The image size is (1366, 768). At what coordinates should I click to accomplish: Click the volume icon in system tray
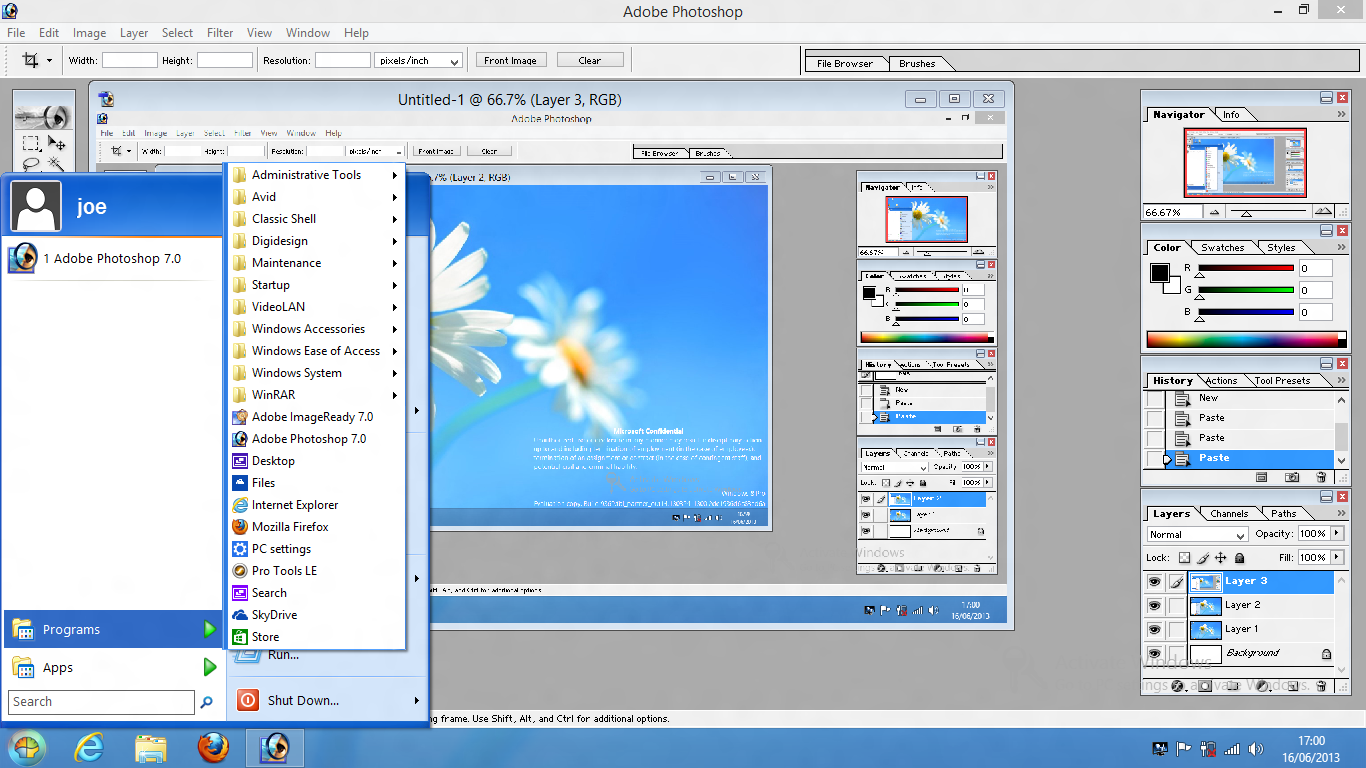click(x=1254, y=748)
